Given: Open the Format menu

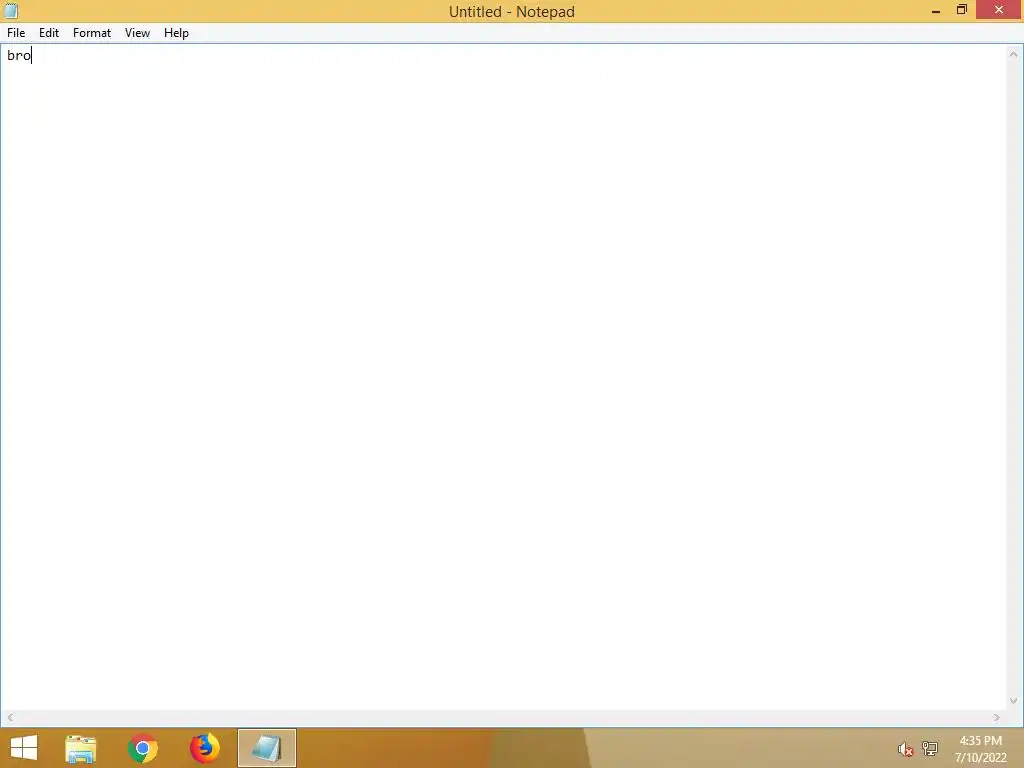Looking at the screenshot, I should tap(91, 33).
